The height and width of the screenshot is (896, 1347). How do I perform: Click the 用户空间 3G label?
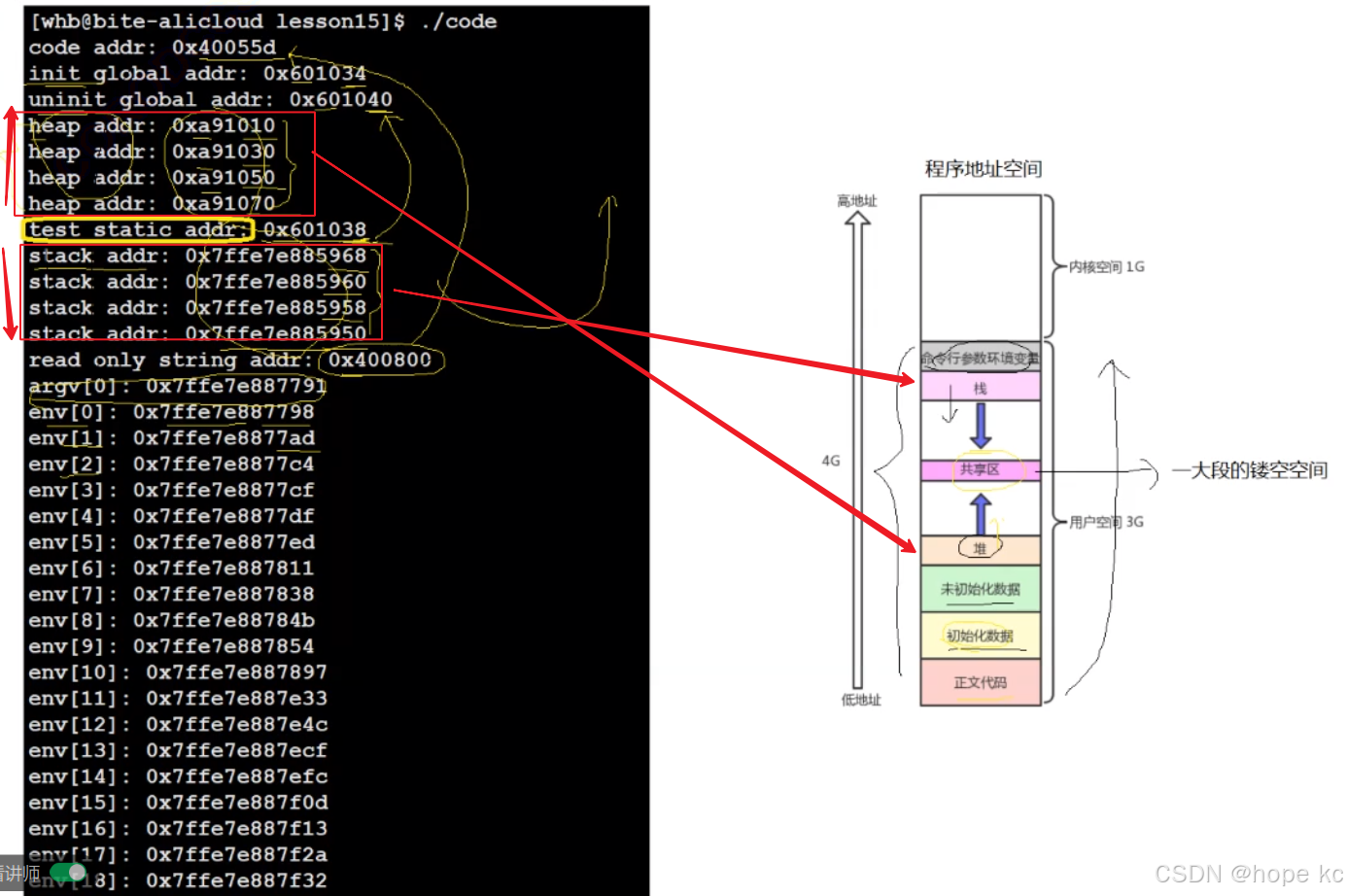[1107, 522]
